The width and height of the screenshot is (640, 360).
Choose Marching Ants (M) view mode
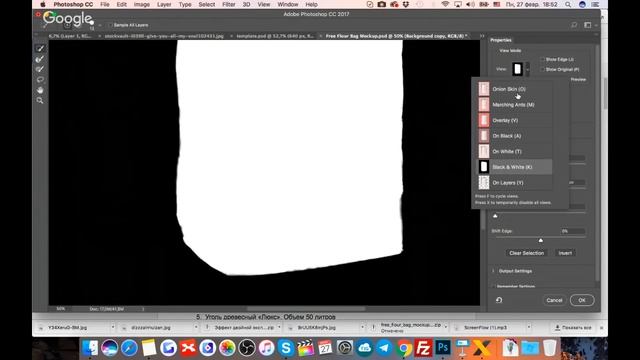point(515,104)
